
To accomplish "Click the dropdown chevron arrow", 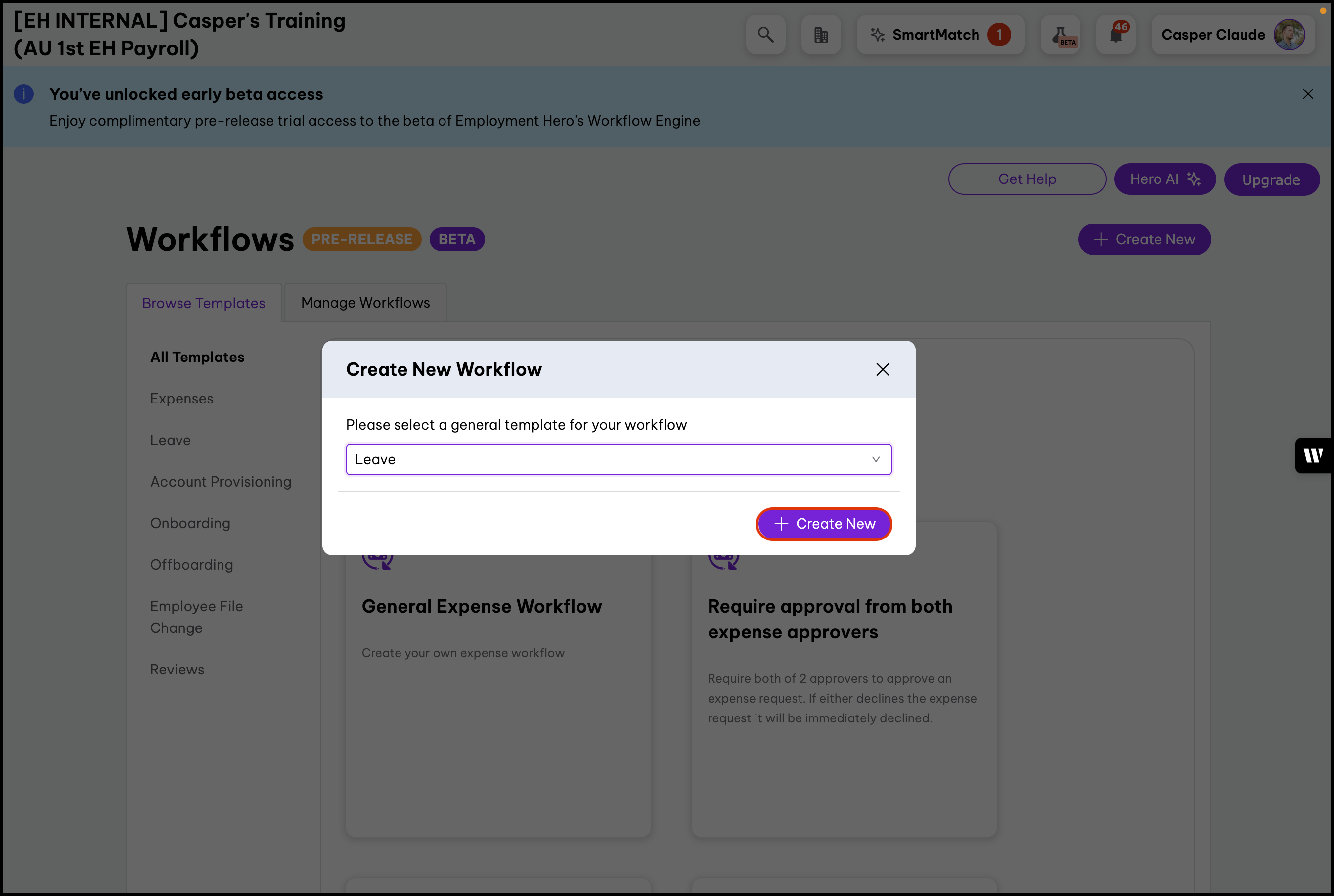I will 875,459.
